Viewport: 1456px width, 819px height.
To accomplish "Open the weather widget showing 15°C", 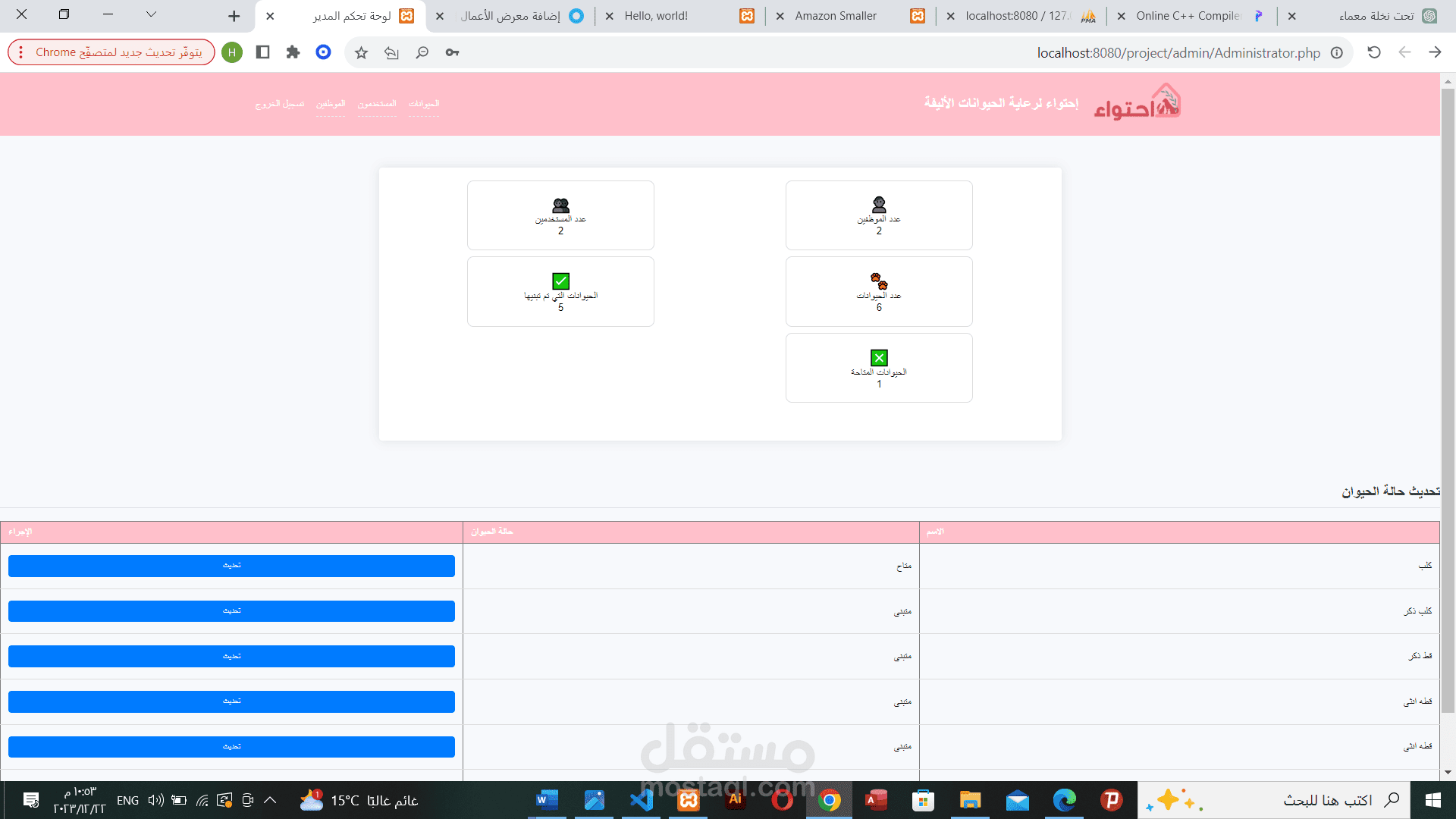I will tap(358, 800).
